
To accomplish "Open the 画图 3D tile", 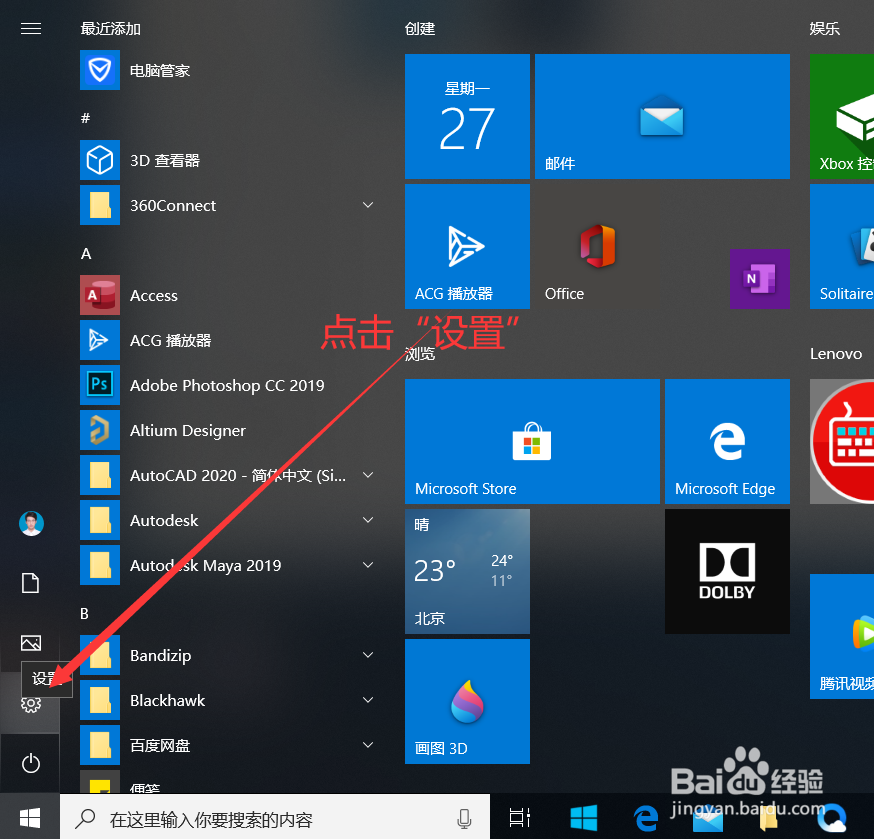I will (467, 701).
